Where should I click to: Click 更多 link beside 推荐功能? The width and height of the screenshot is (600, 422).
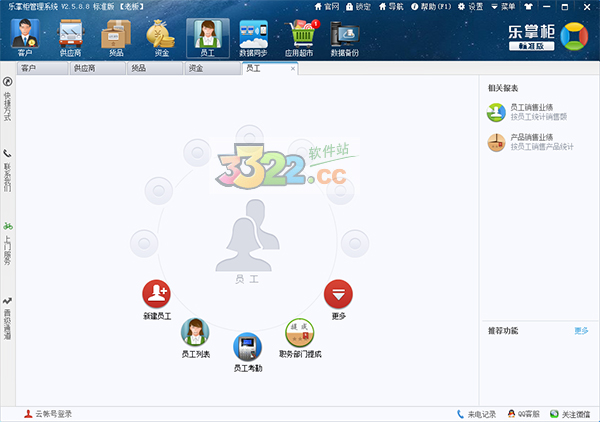coord(581,331)
